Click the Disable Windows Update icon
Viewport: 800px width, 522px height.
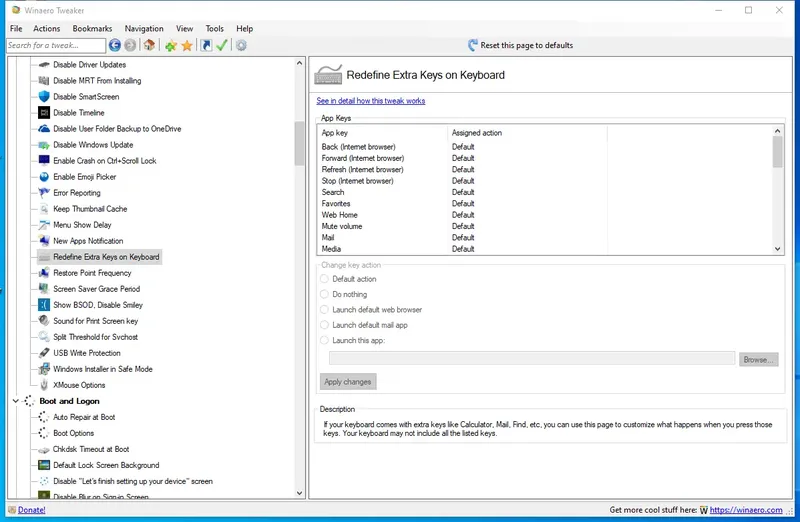click(44, 145)
